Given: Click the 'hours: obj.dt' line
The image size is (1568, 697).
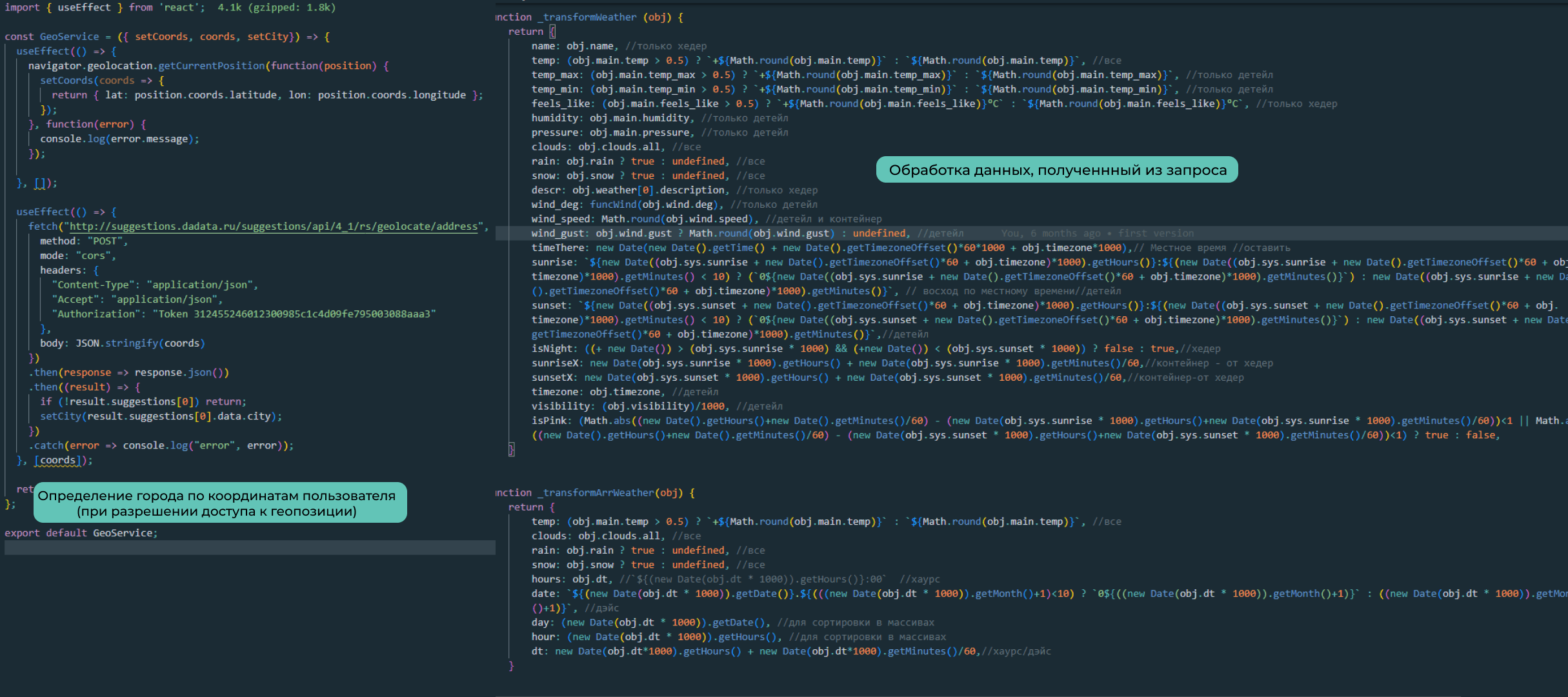Looking at the screenshot, I should click(736, 580).
